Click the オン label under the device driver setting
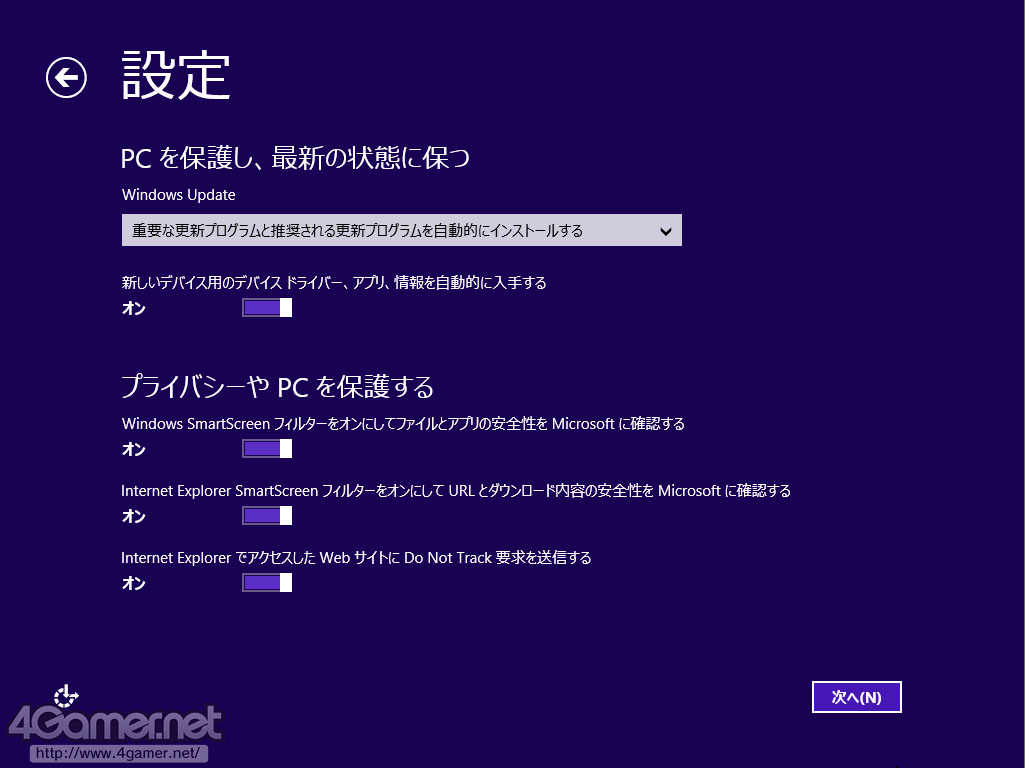 pos(134,309)
